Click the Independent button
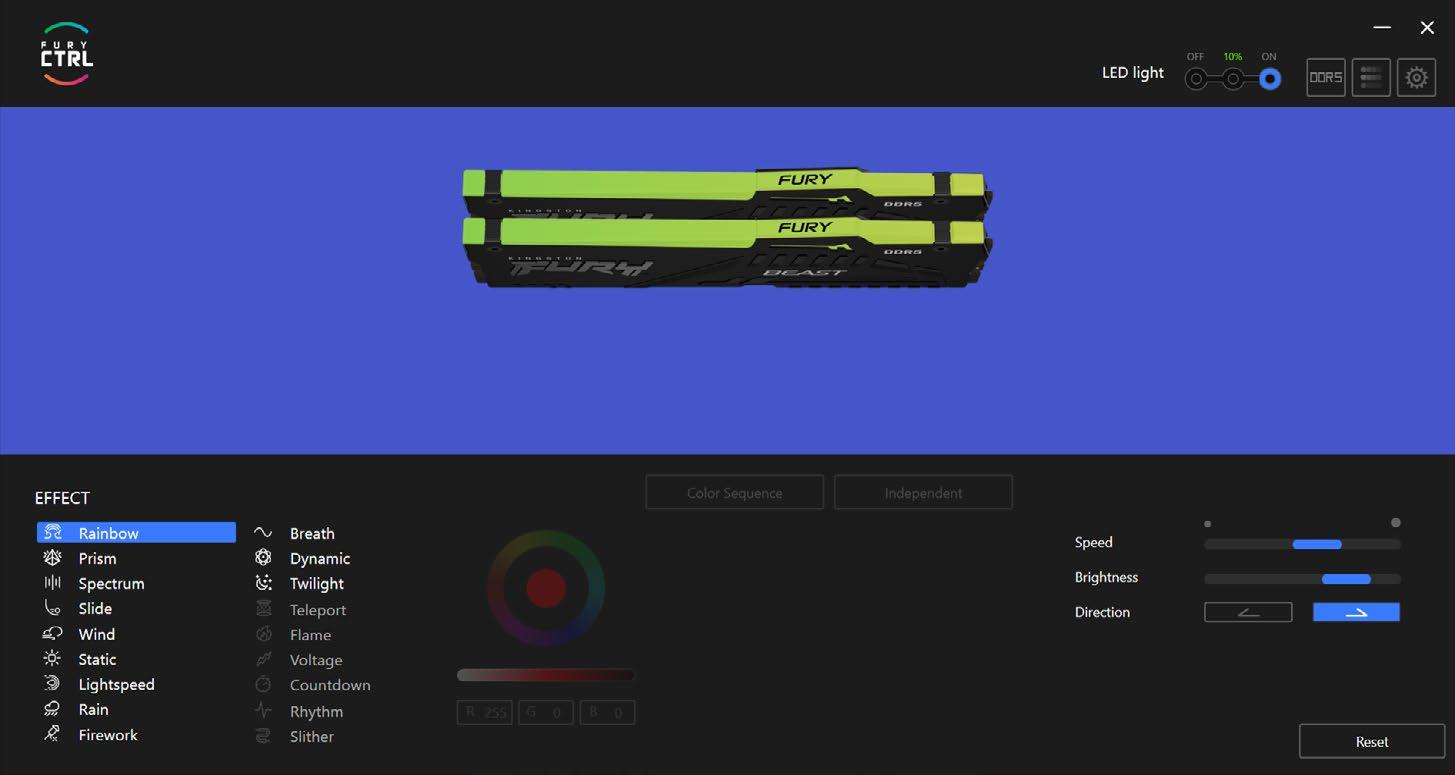The width and height of the screenshot is (1455, 775). point(923,492)
